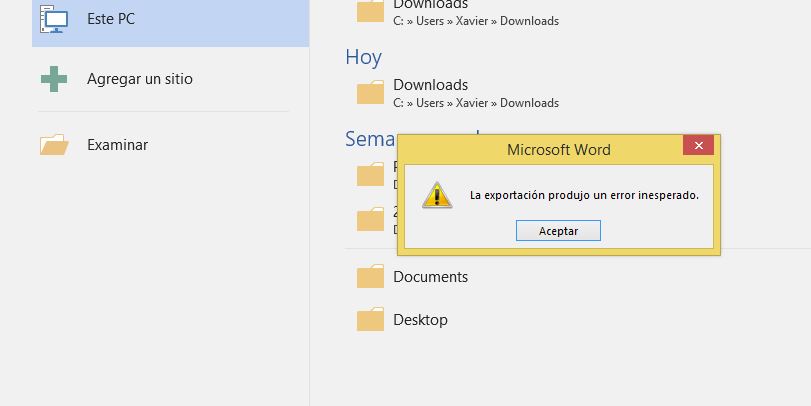This screenshot has height=406, width=811.
Task: Click the Desktop folder icon
Action: [370, 319]
